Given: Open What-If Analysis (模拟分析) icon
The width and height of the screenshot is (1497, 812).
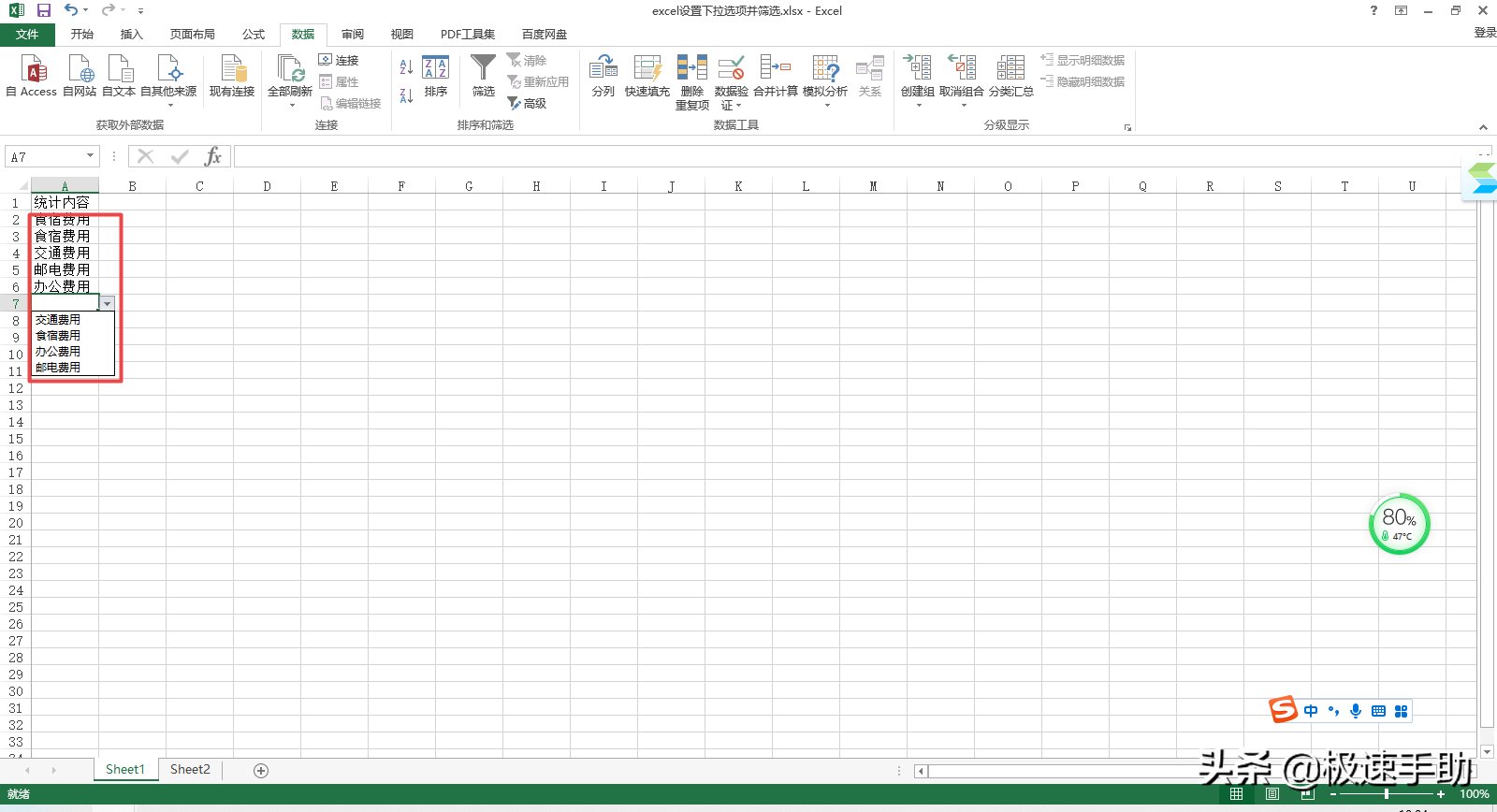Looking at the screenshot, I should pyautogui.click(x=825, y=68).
